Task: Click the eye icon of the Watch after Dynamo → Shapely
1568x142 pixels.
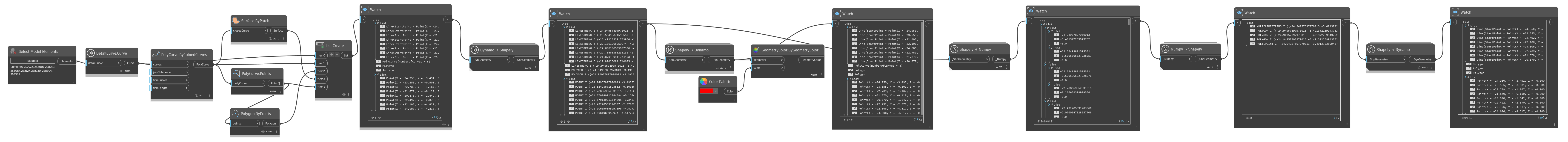Action: point(553,13)
